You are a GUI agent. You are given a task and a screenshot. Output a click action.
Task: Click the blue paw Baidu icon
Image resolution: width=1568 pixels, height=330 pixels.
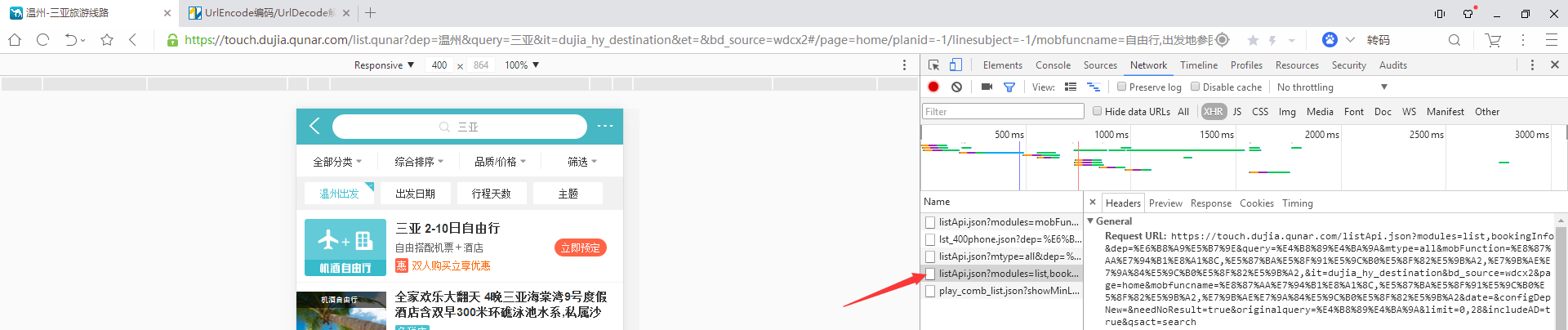pos(1330,40)
